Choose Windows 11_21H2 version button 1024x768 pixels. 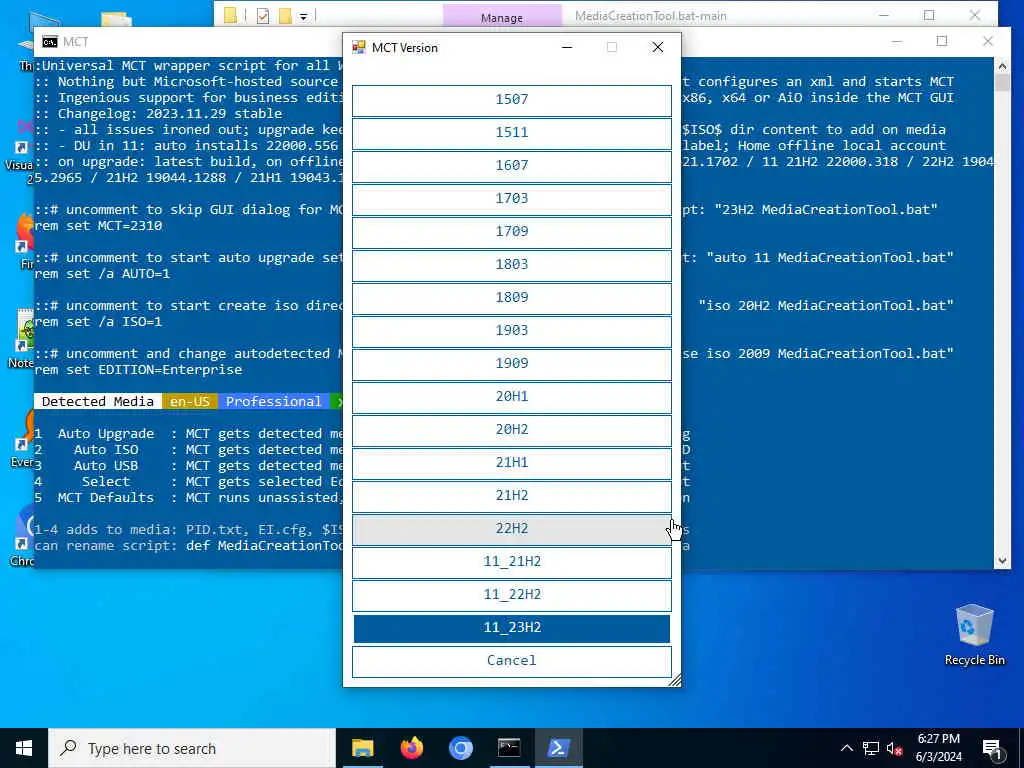tap(511, 562)
